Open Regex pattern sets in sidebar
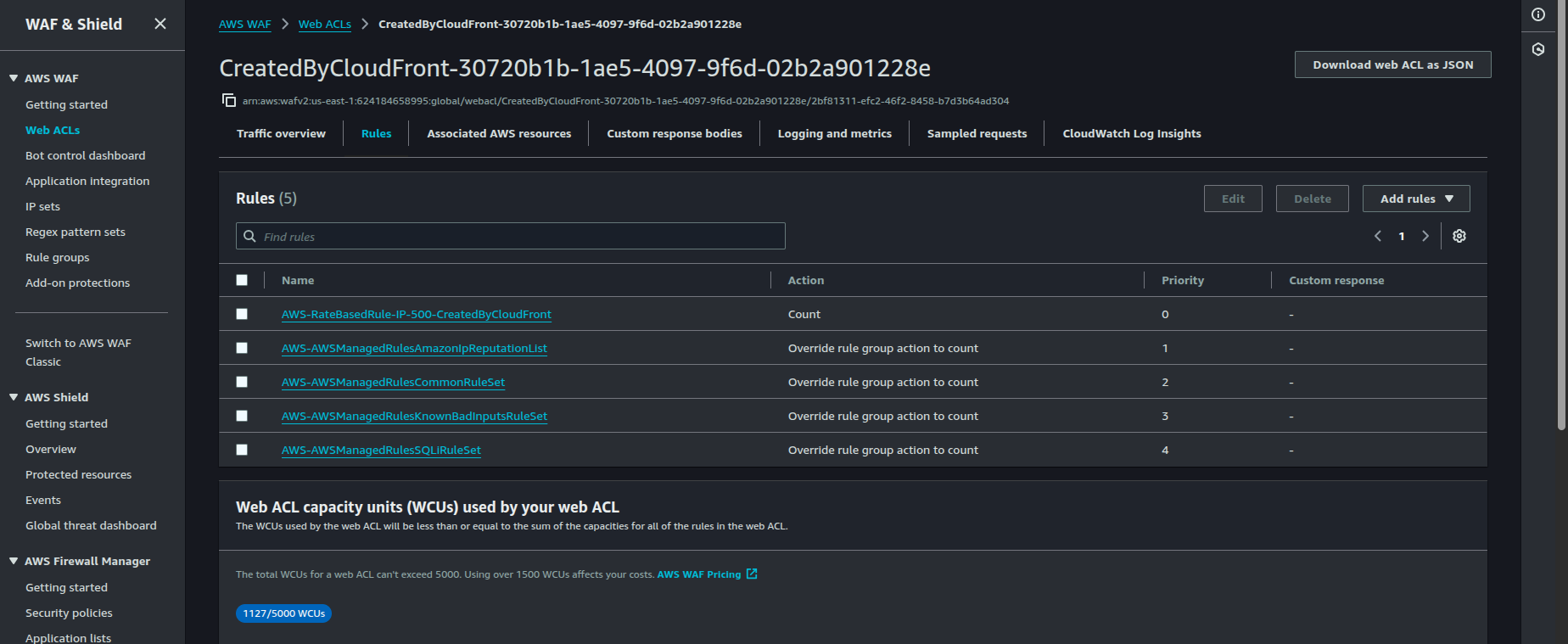 click(x=76, y=232)
